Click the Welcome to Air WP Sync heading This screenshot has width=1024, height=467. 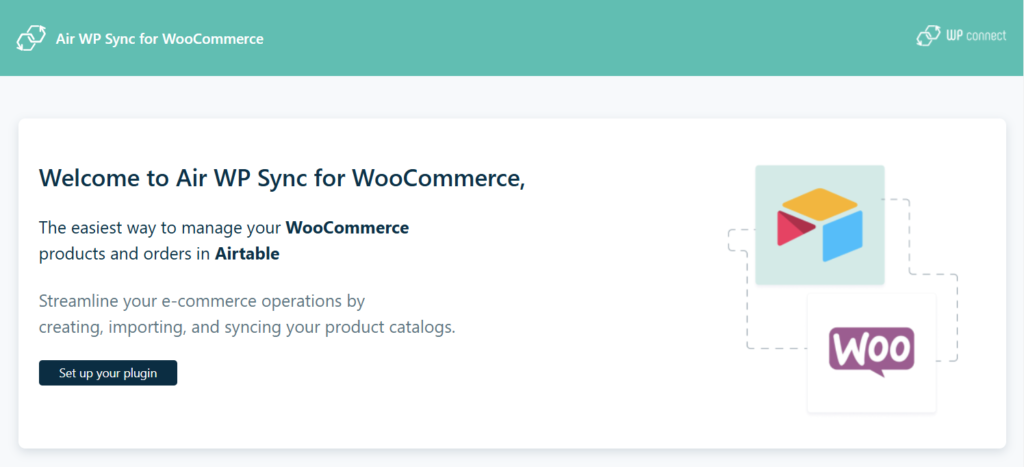(x=282, y=178)
